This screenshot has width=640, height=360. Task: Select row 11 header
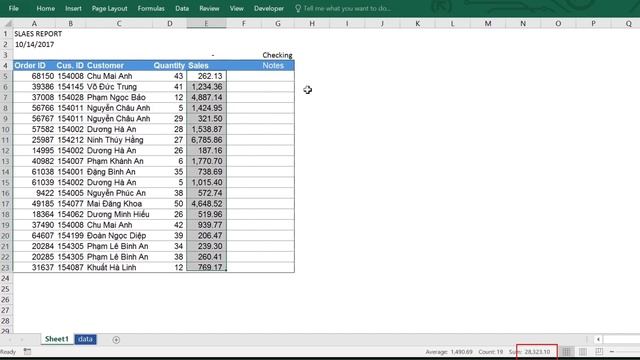click(6, 140)
